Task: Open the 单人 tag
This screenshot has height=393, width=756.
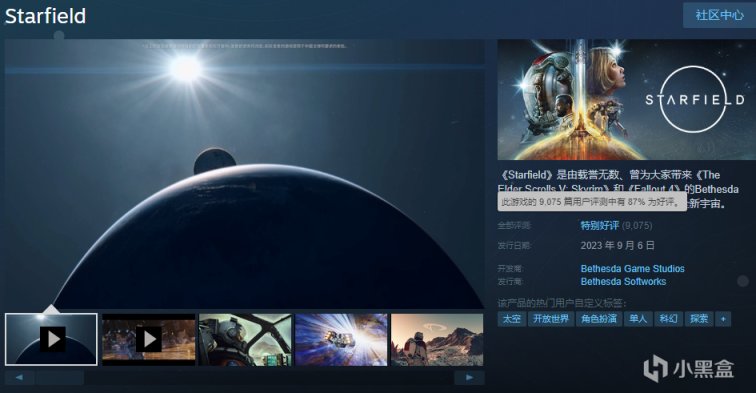Action: coord(638,319)
